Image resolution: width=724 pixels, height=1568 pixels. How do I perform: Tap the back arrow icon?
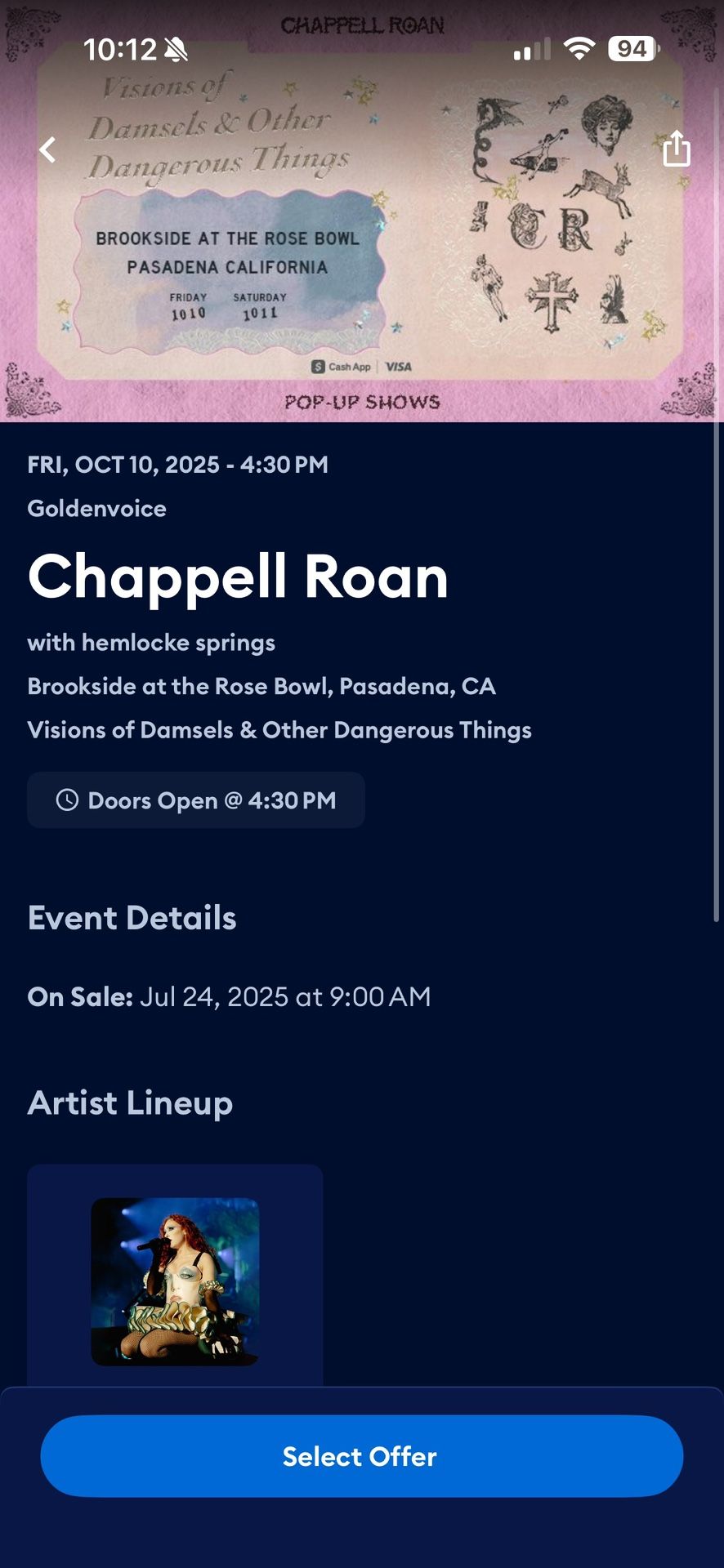click(48, 149)
